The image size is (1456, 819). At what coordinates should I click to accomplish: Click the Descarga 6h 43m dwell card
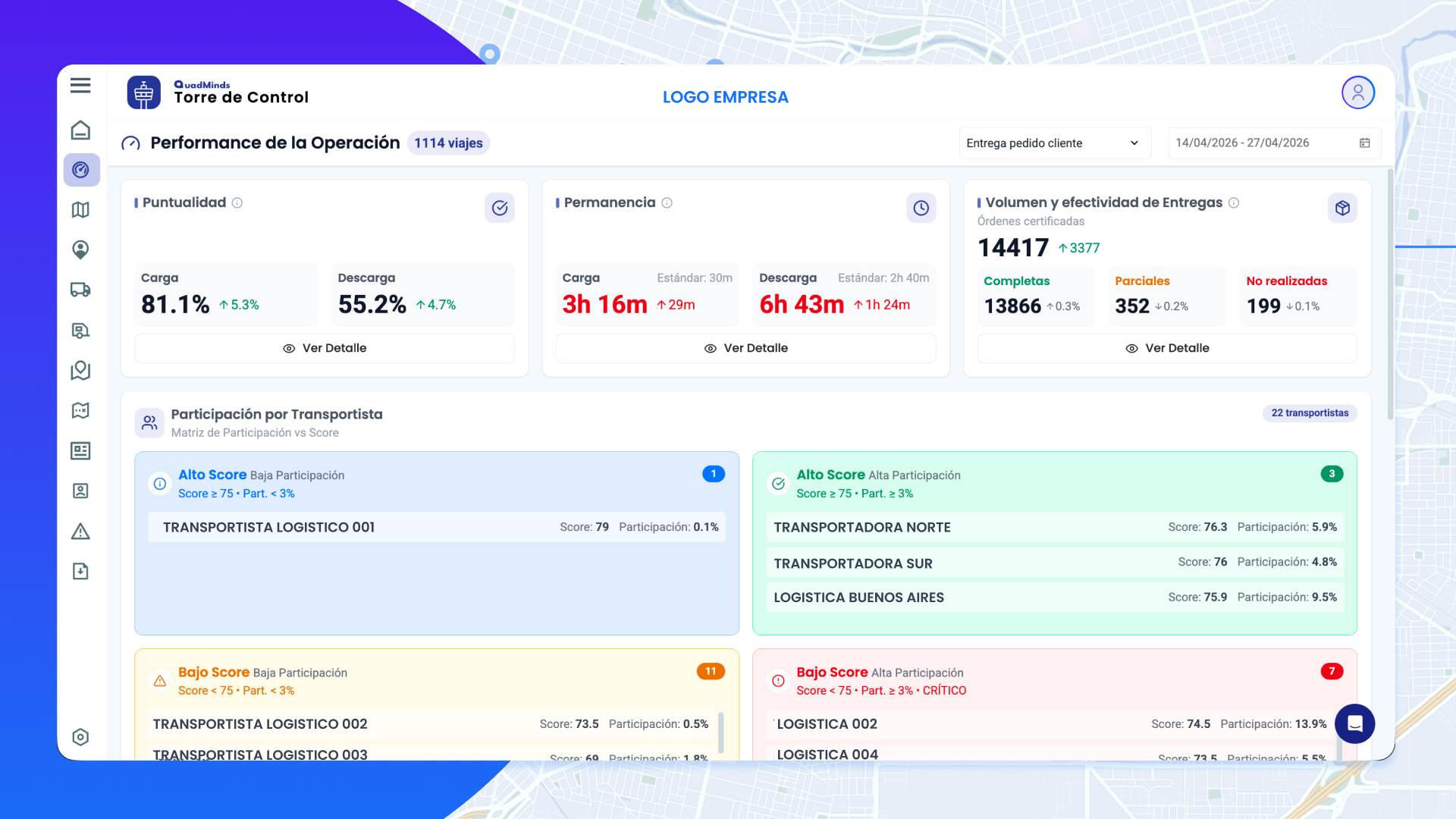(x=844, y=294)
